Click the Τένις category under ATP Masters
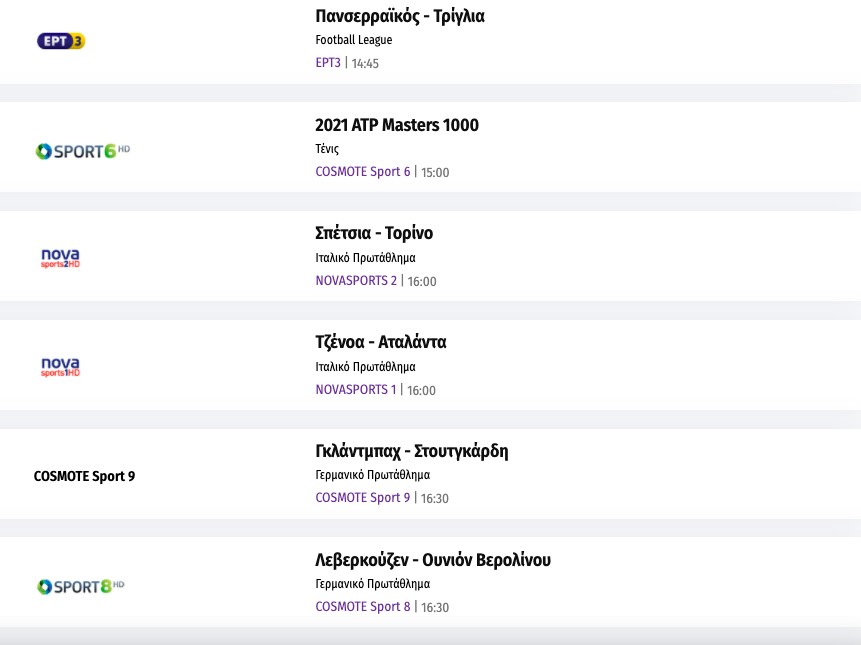Image resolution: width=861 pixels, height=645 pixels. tap(327, 149)
